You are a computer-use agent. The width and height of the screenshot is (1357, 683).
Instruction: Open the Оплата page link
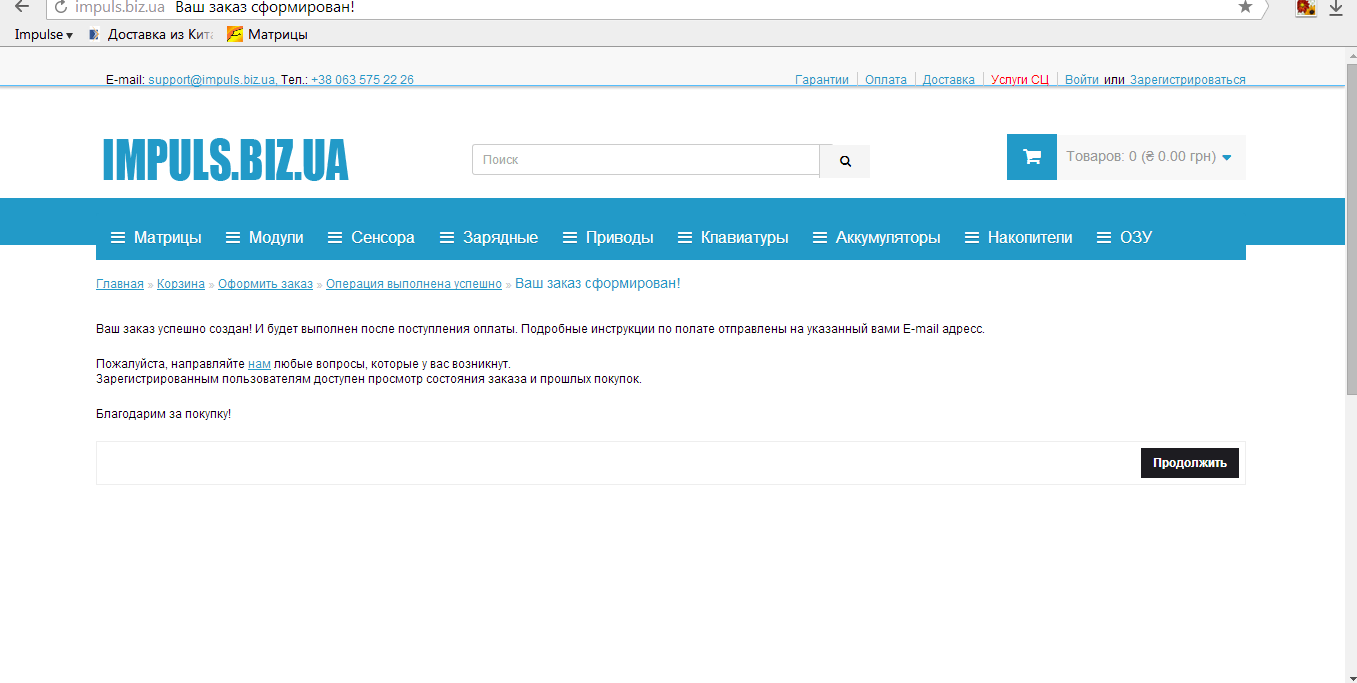click(886, 80)
